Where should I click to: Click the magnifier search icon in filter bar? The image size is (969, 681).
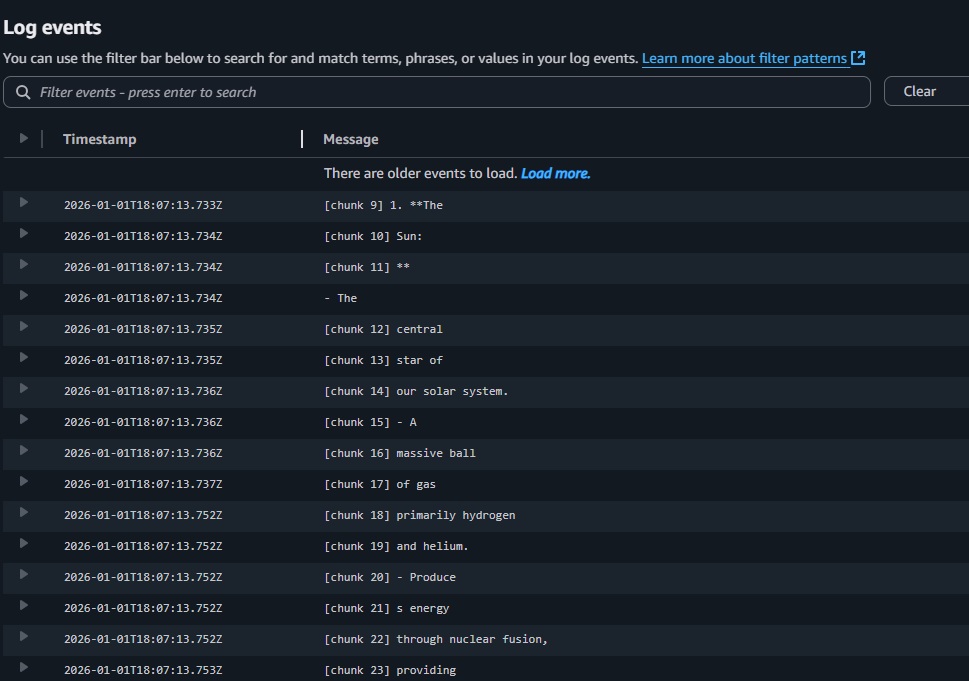click(x=23, y=92)
